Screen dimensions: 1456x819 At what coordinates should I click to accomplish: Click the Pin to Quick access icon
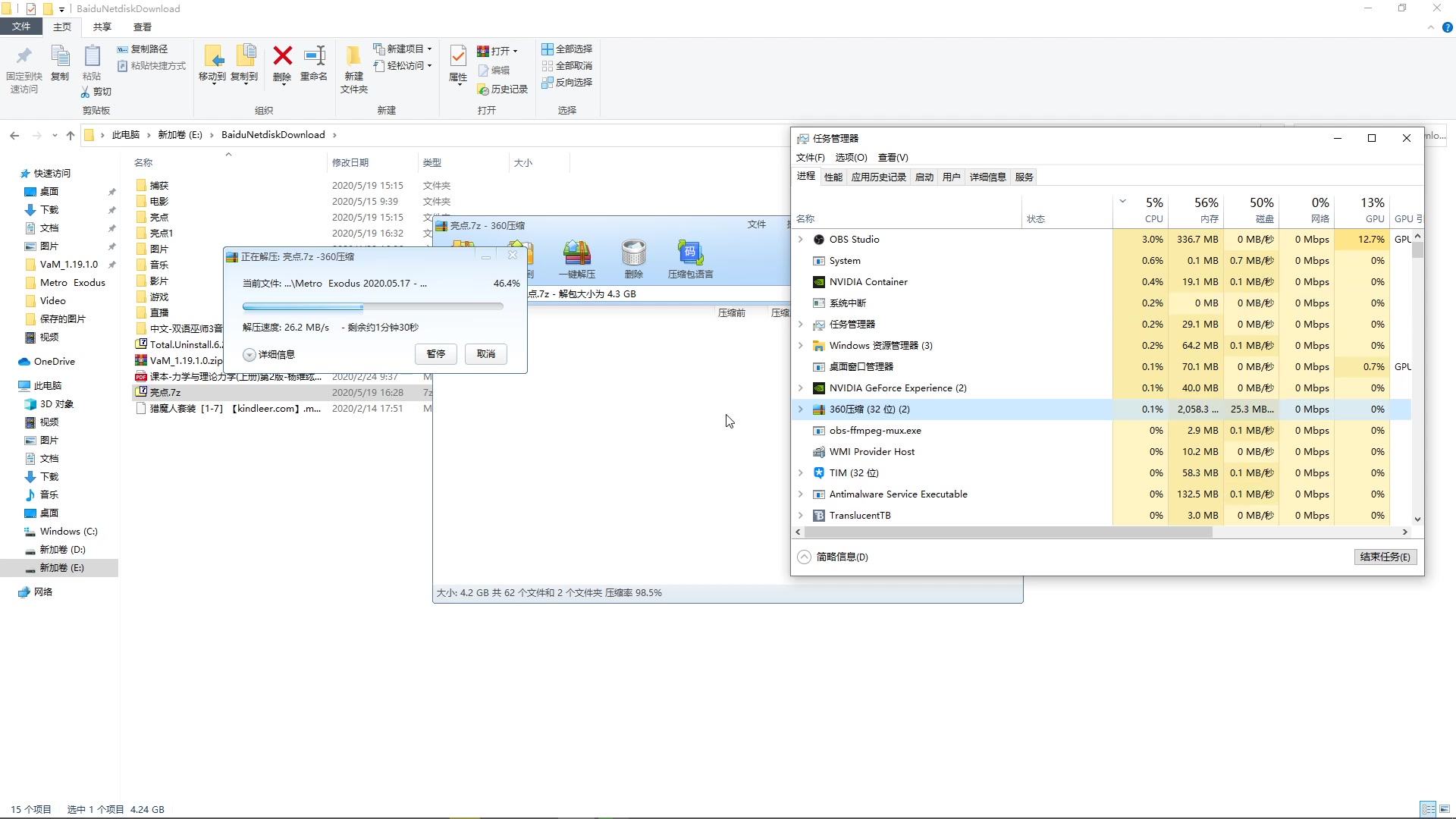24,56
